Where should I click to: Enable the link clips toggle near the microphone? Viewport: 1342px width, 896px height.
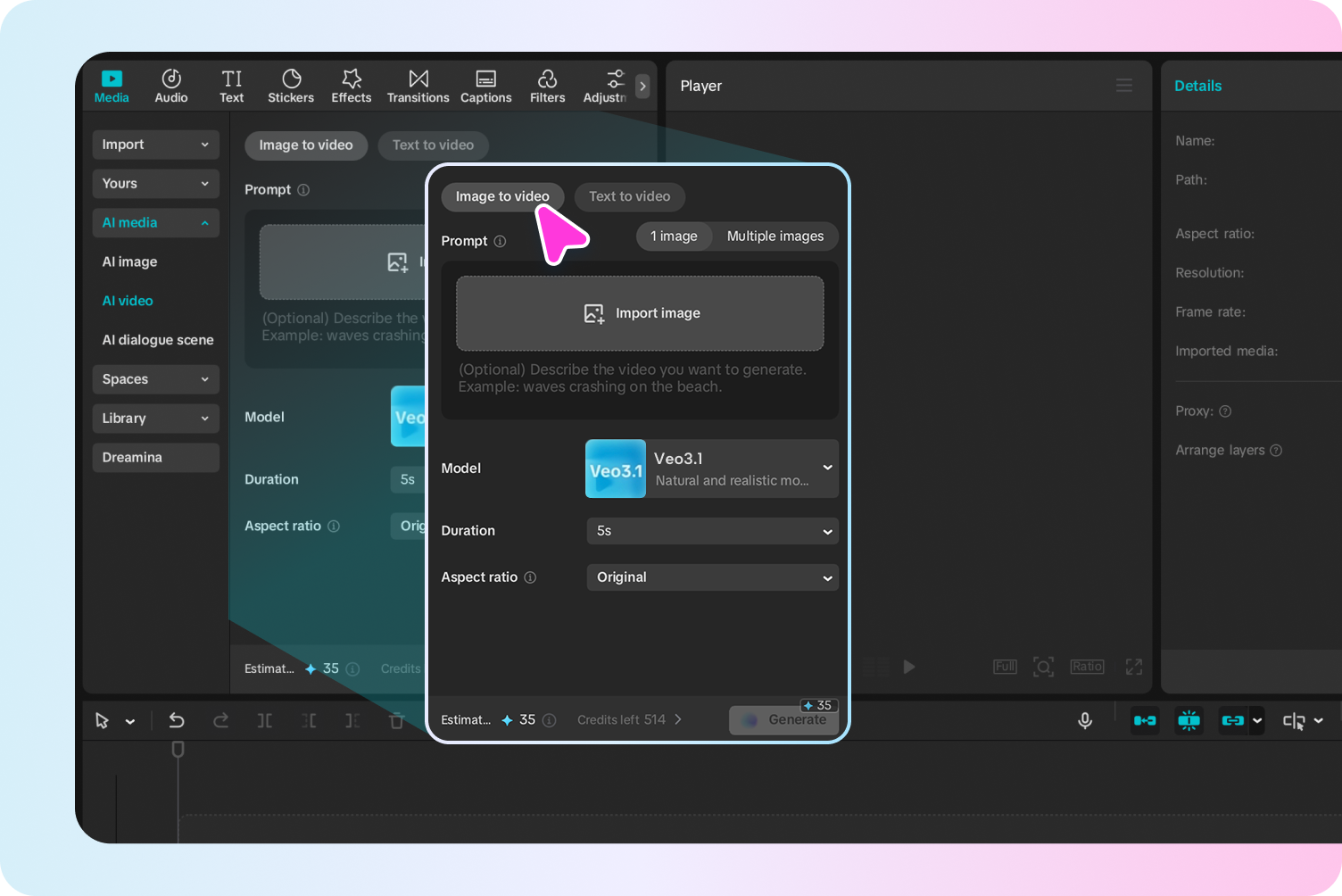pyautogui.click(x=1234, y=720)
